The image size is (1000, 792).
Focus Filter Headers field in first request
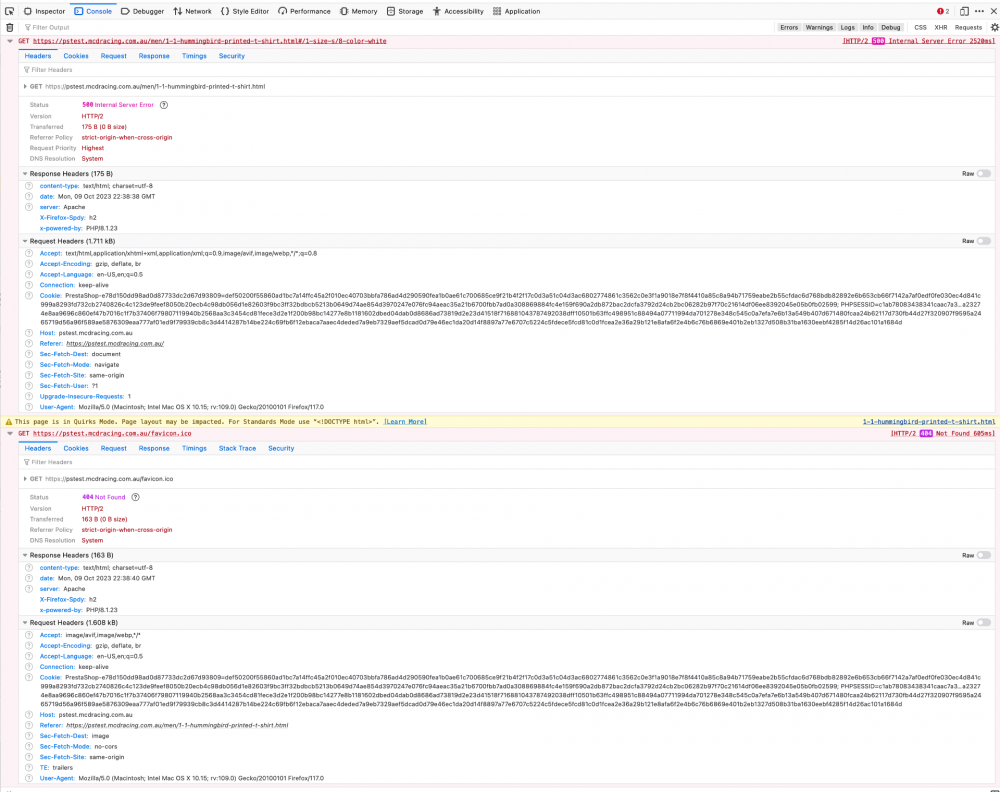(507, 70)
